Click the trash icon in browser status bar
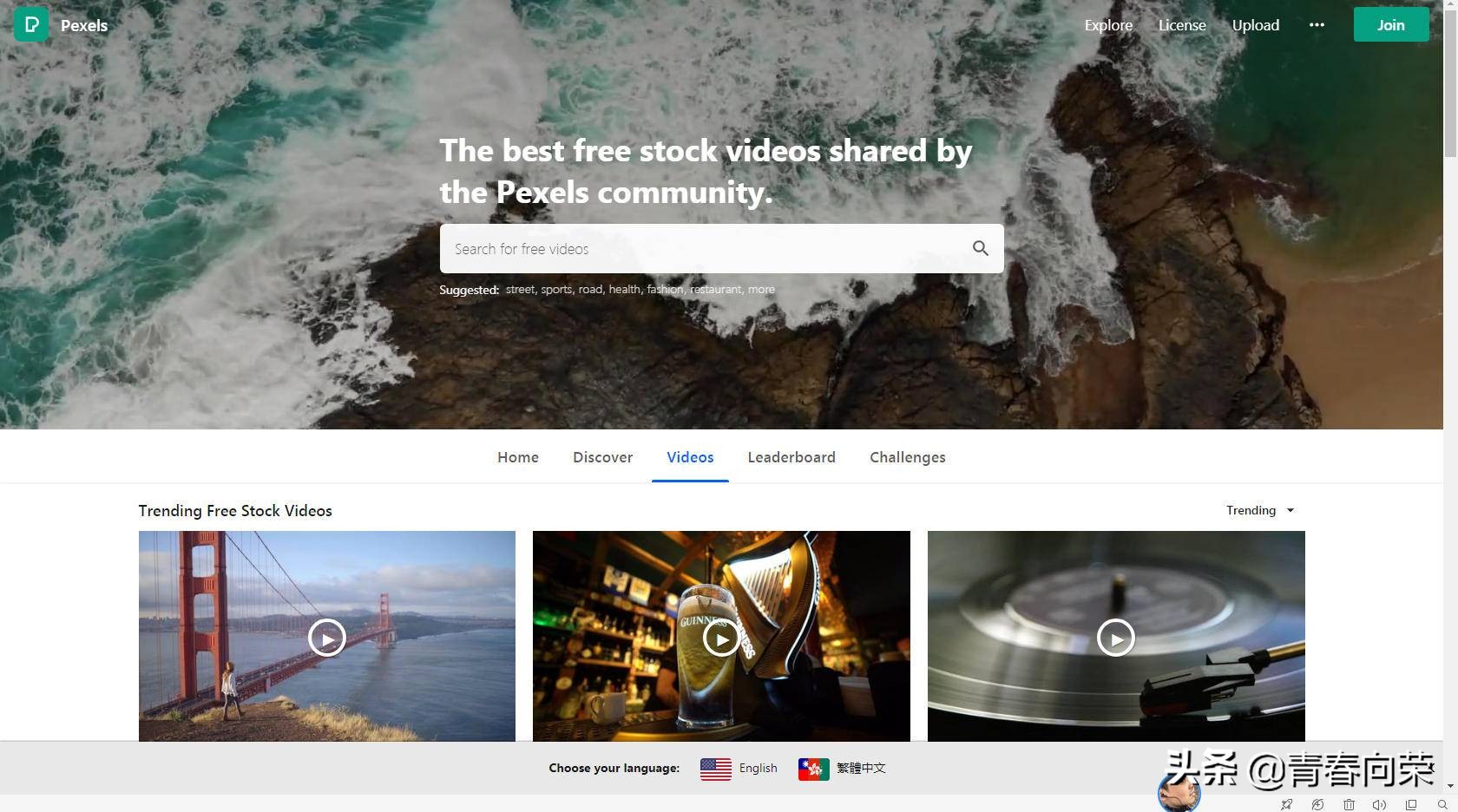This screenshot has width=1458, height=812. pyautogui.click(x=1349, y=804)
